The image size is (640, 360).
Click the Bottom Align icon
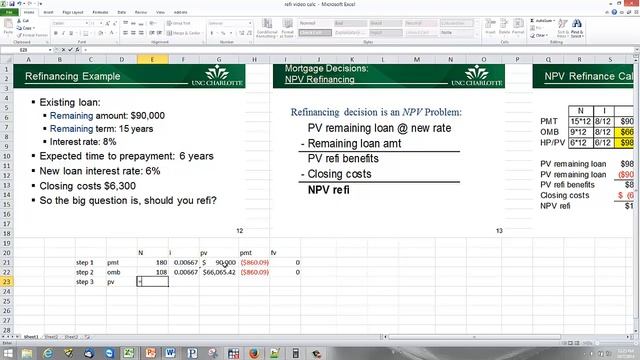141,23
